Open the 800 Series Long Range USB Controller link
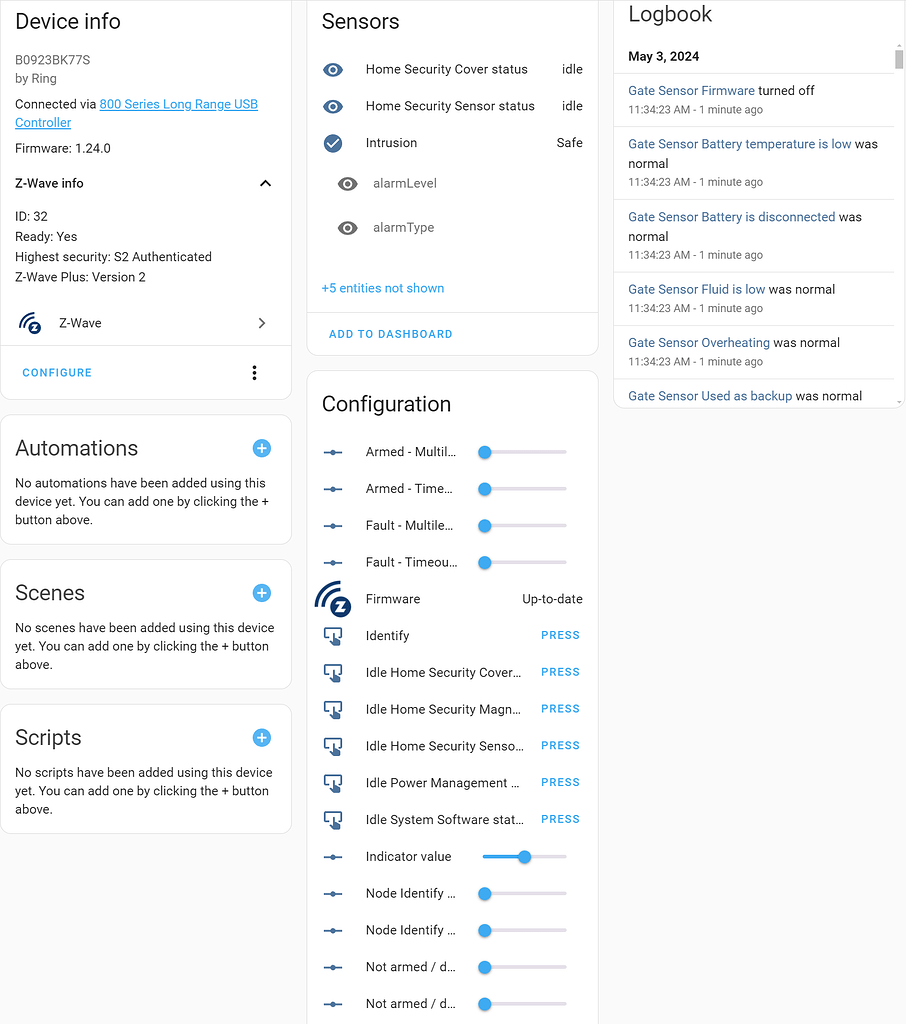Viewport: 906px width, 1024px height. (x=178, y=104)
